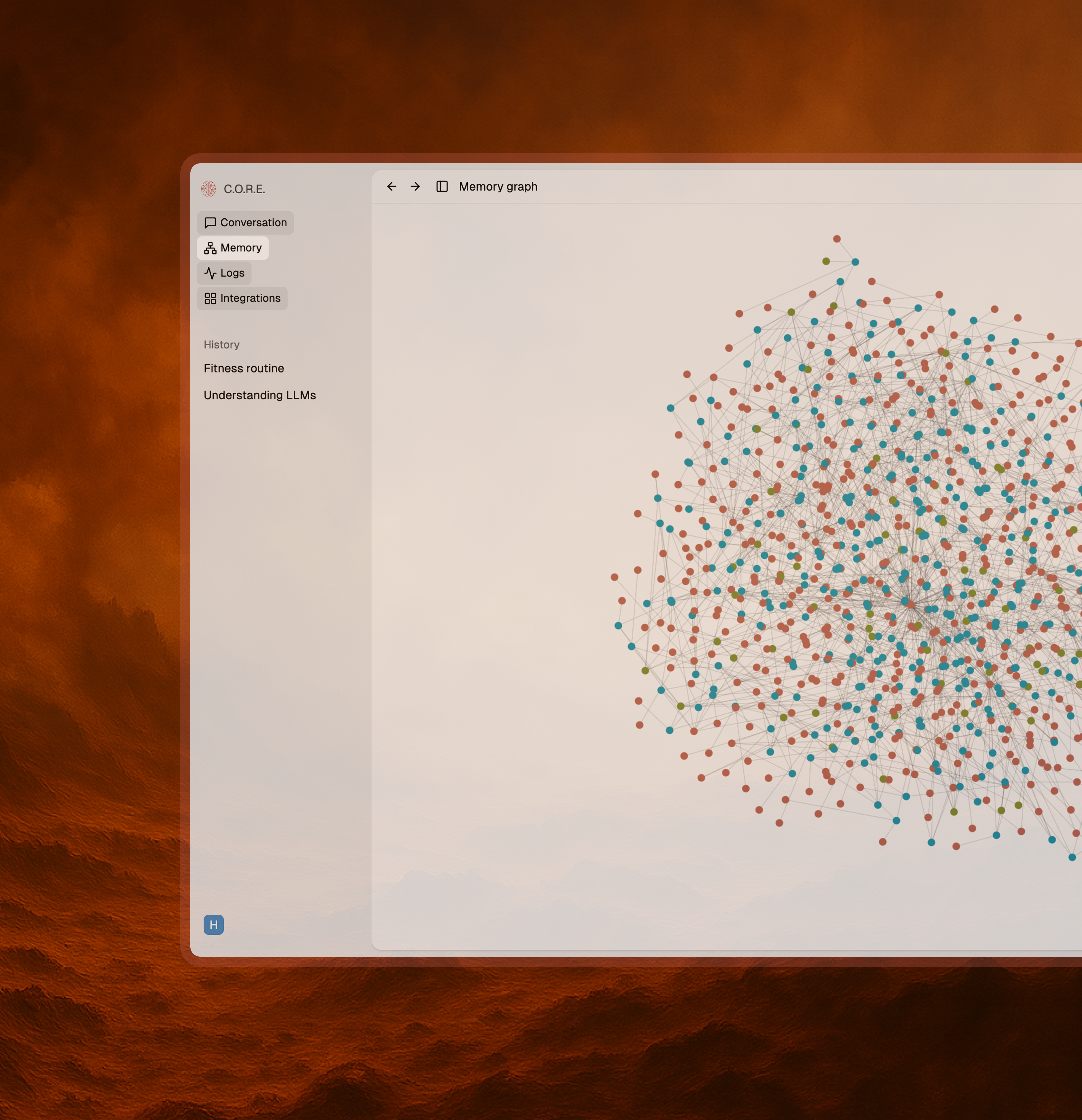Select teal node right of top olive node
Image resolution: width=1082 pixels, height=1120 pixels.
(x=855, y=262)
